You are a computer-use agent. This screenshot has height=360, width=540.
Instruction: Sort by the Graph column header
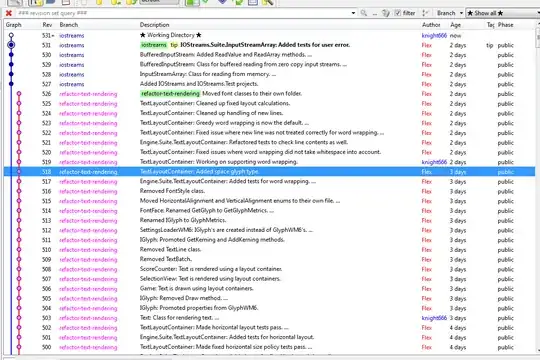click(14, 25)
